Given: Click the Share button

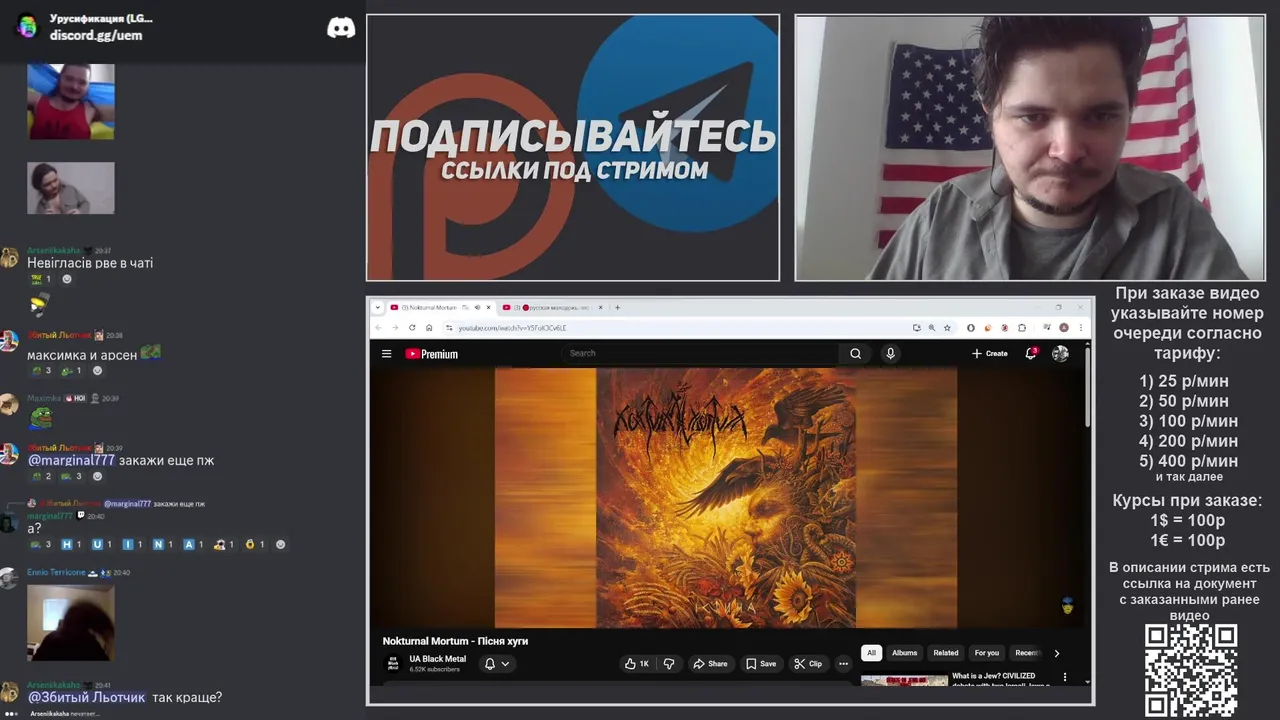Looking at the screenshot, I should 710,663.
